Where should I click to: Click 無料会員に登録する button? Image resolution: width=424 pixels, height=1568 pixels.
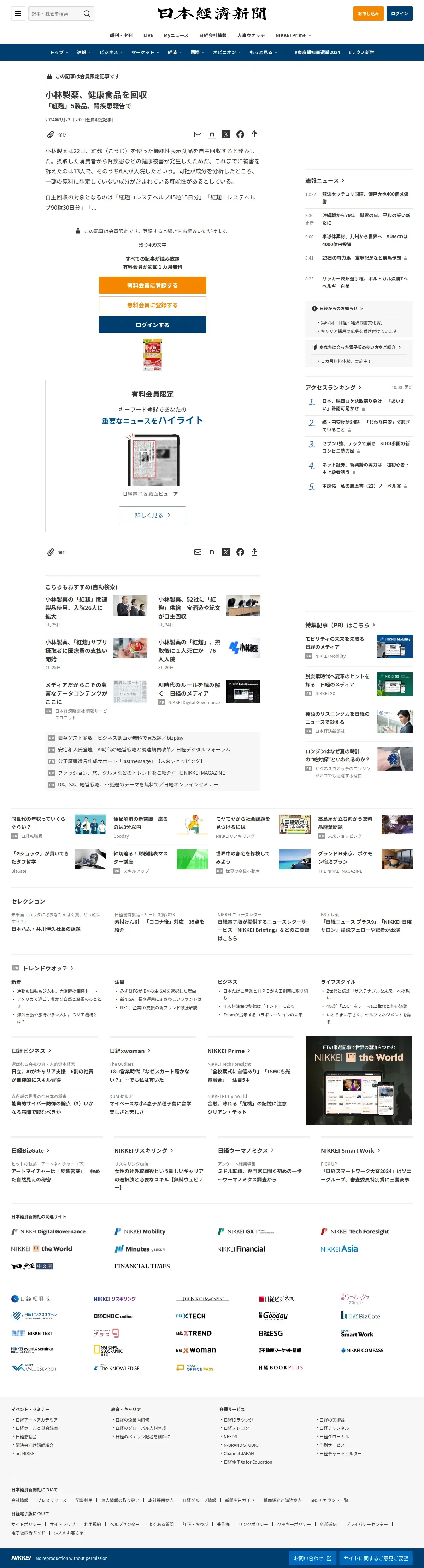tap(153, 305)
